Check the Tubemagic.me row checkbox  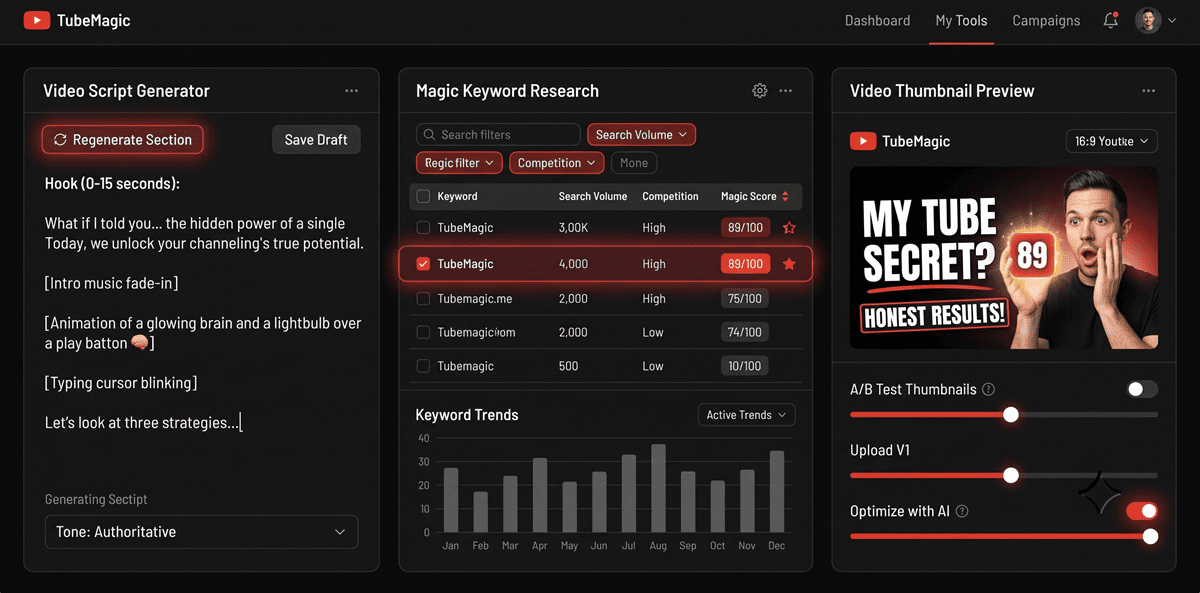point(423,299)
